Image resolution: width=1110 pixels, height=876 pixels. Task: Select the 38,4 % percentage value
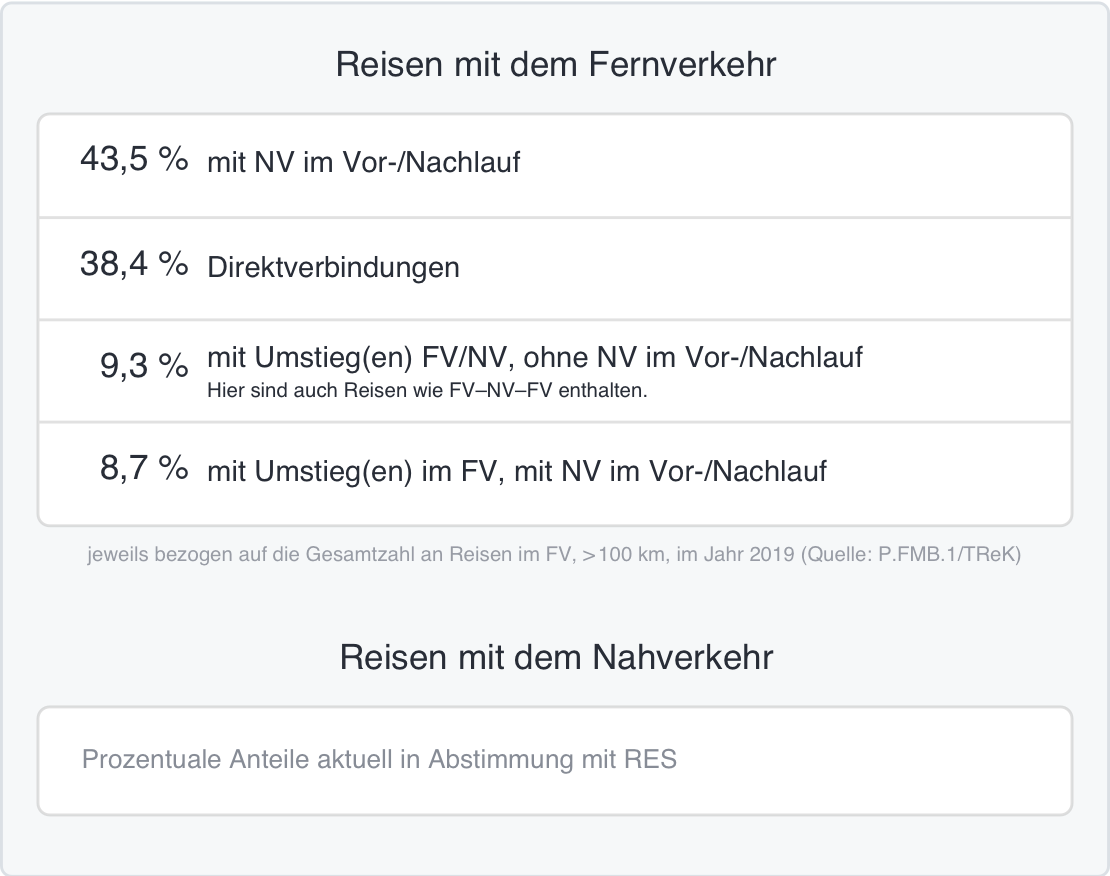pyautogui.click(x=134, y=265)
